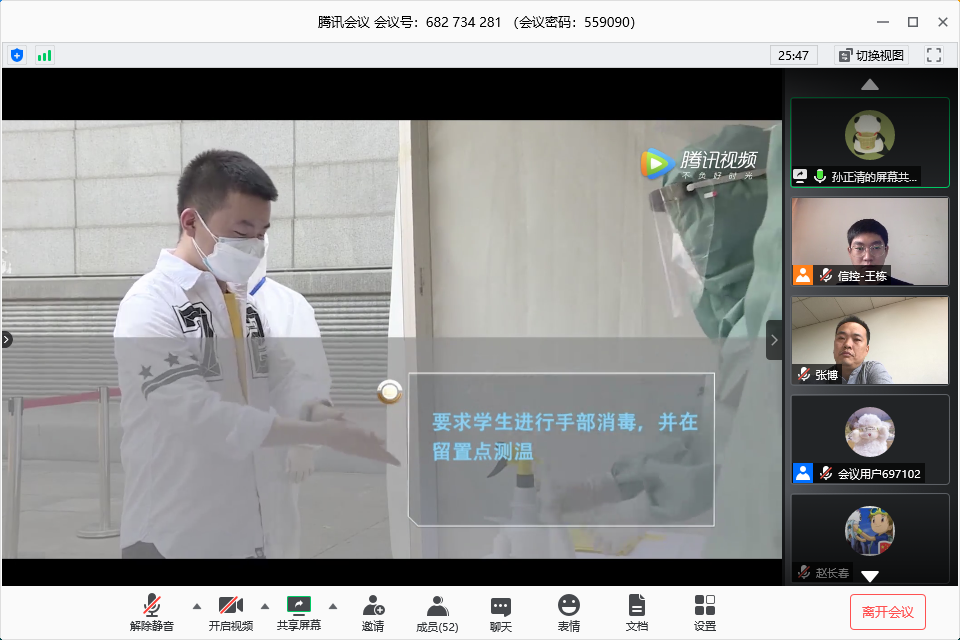Open the Settings (设置) panel
Image resolution: width=960 pixels, height=640 pixels.
pos(705,612)
